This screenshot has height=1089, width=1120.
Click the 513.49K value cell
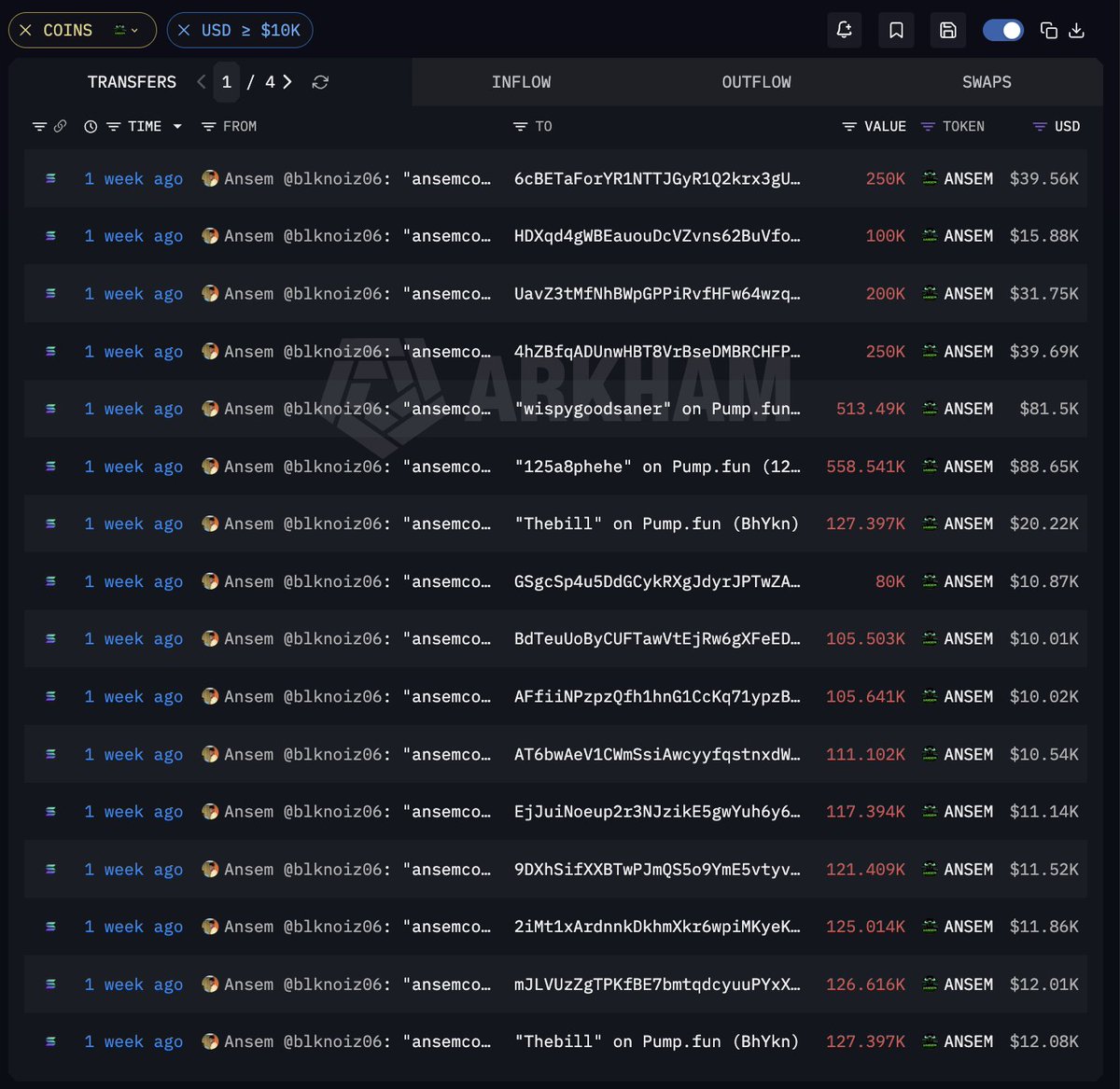point(871,409)
